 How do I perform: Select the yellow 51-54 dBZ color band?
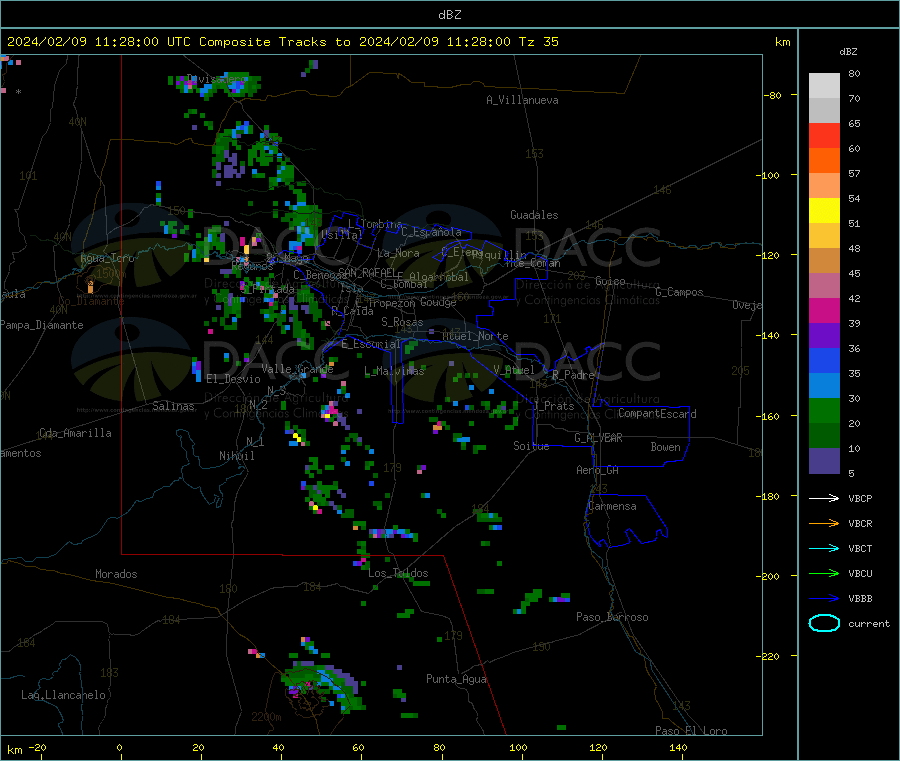(824, 211)
